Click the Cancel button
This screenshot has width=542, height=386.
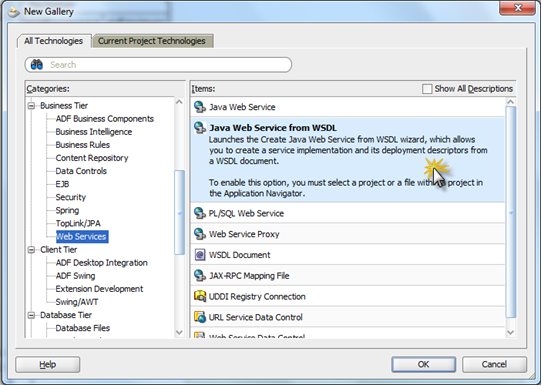pyautogui.click(x=494, y=364)
